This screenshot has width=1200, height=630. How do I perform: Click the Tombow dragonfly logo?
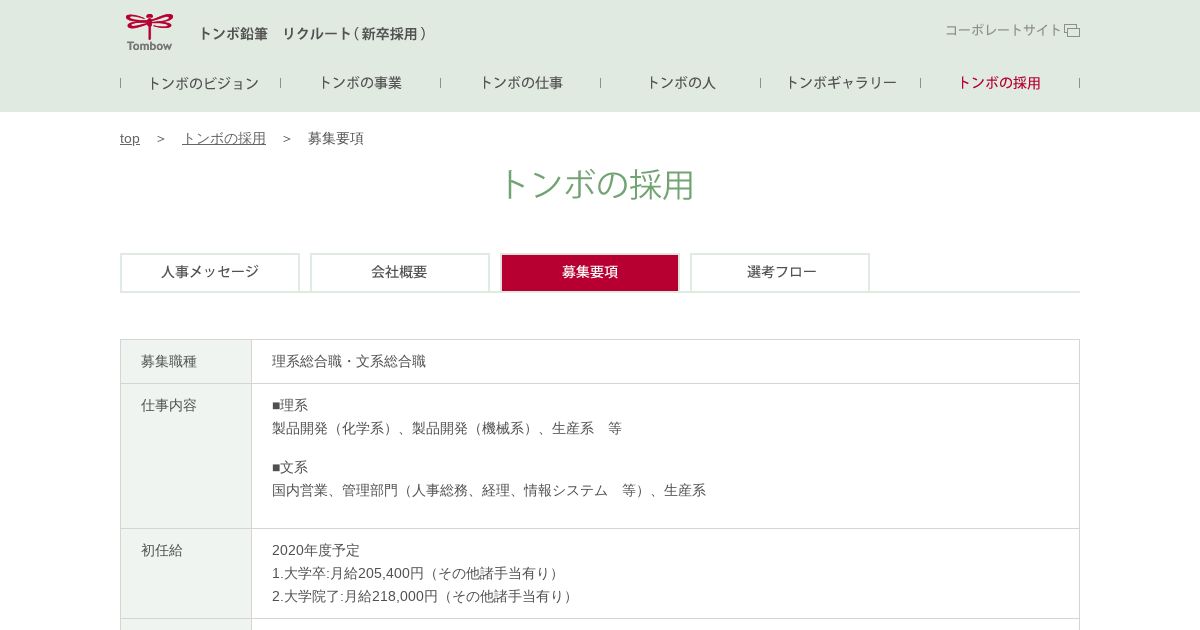(x=149, y=32)
